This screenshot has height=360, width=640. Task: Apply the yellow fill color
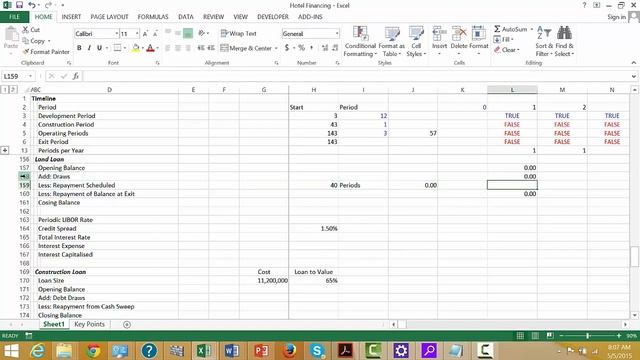tap(136, 48)
